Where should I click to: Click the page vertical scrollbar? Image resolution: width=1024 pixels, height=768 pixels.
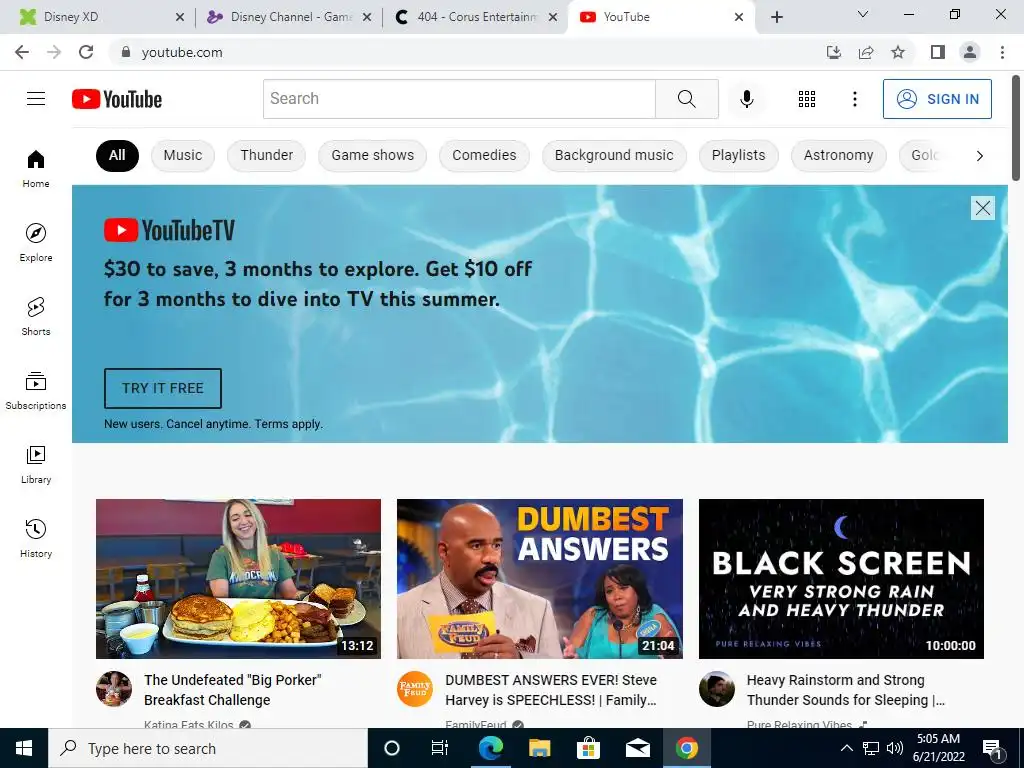[x=1016, y=127]
